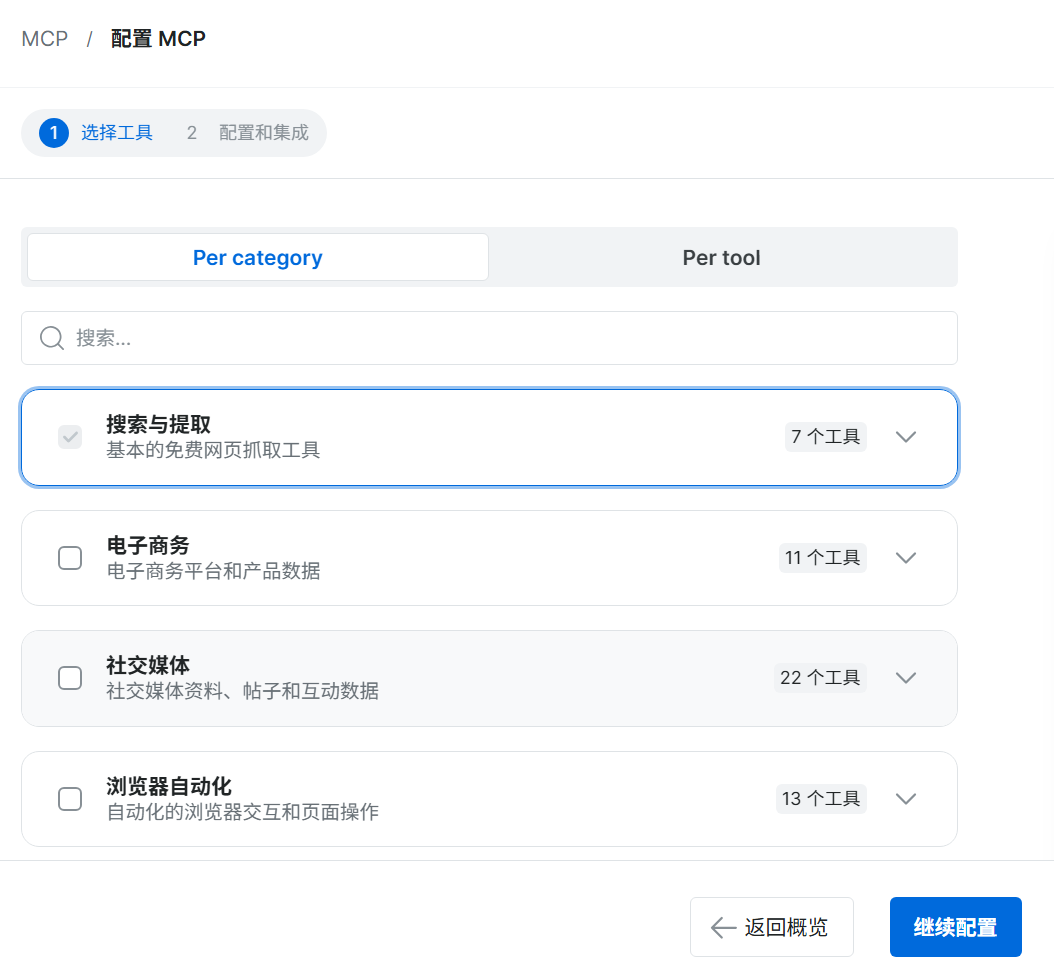Viewport: 1054px width, 969px height.
Task: Click the magnifier icon in search box
Action: coord(52,338)
